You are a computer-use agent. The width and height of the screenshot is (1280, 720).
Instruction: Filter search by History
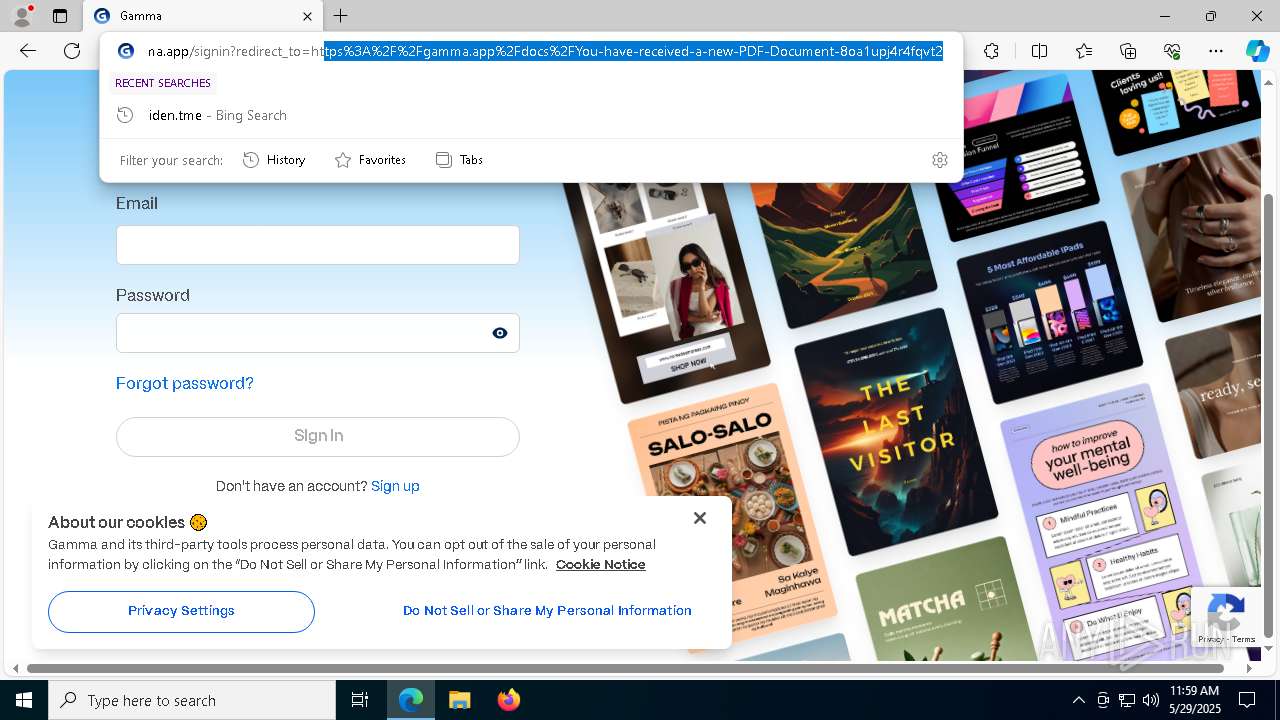275,160
